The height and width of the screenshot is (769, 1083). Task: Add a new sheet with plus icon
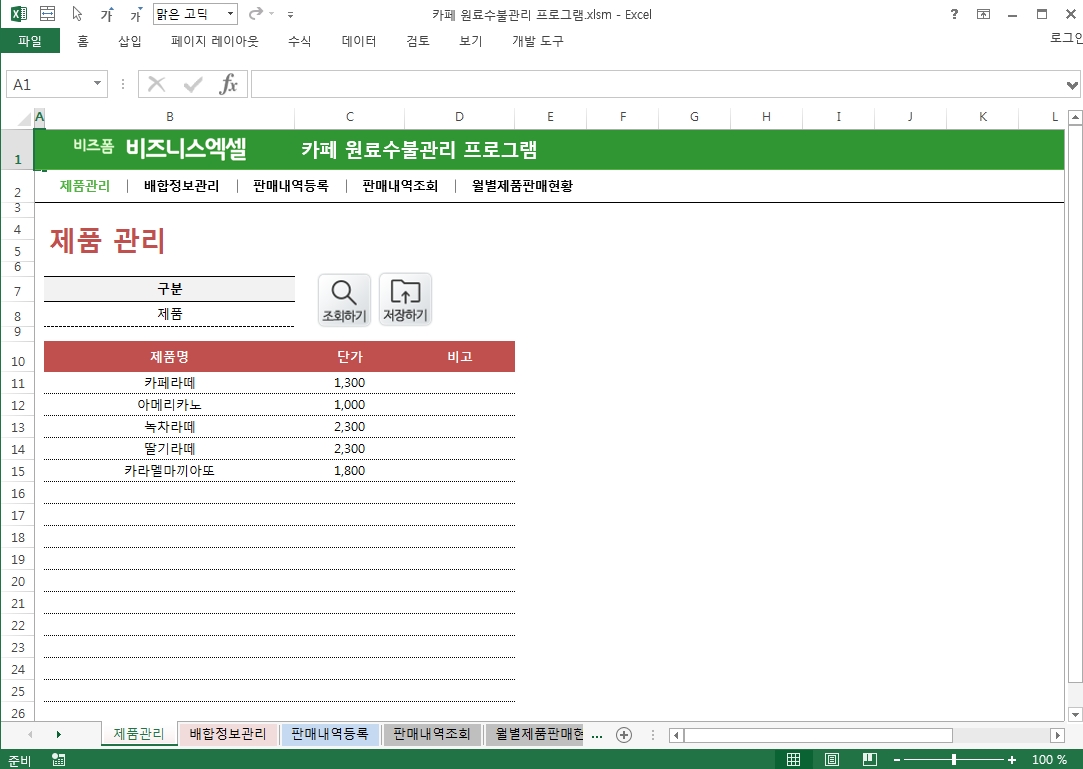(x=624, y=735)
